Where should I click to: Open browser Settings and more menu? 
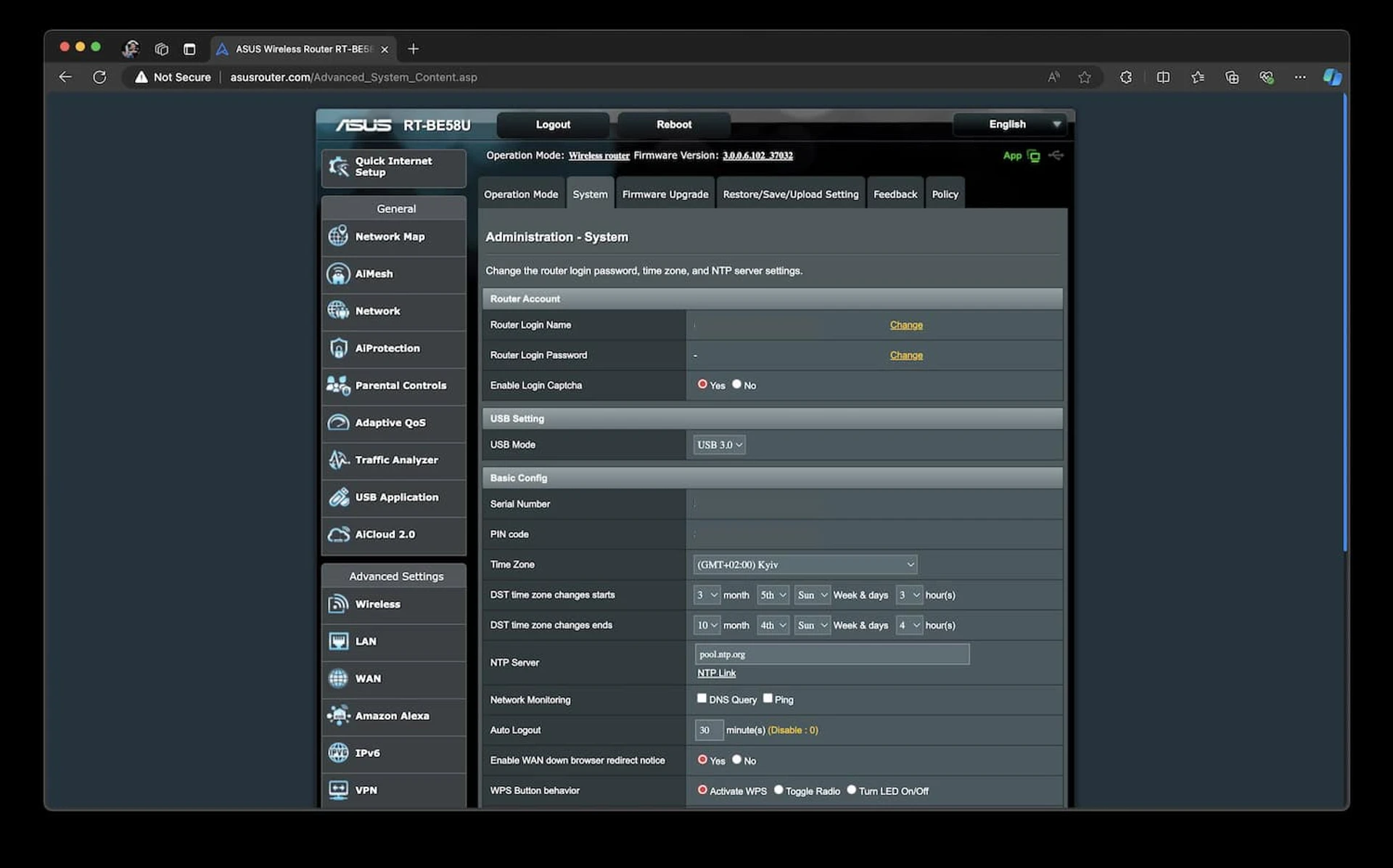pyautogui.click(x=1300, y=77)
